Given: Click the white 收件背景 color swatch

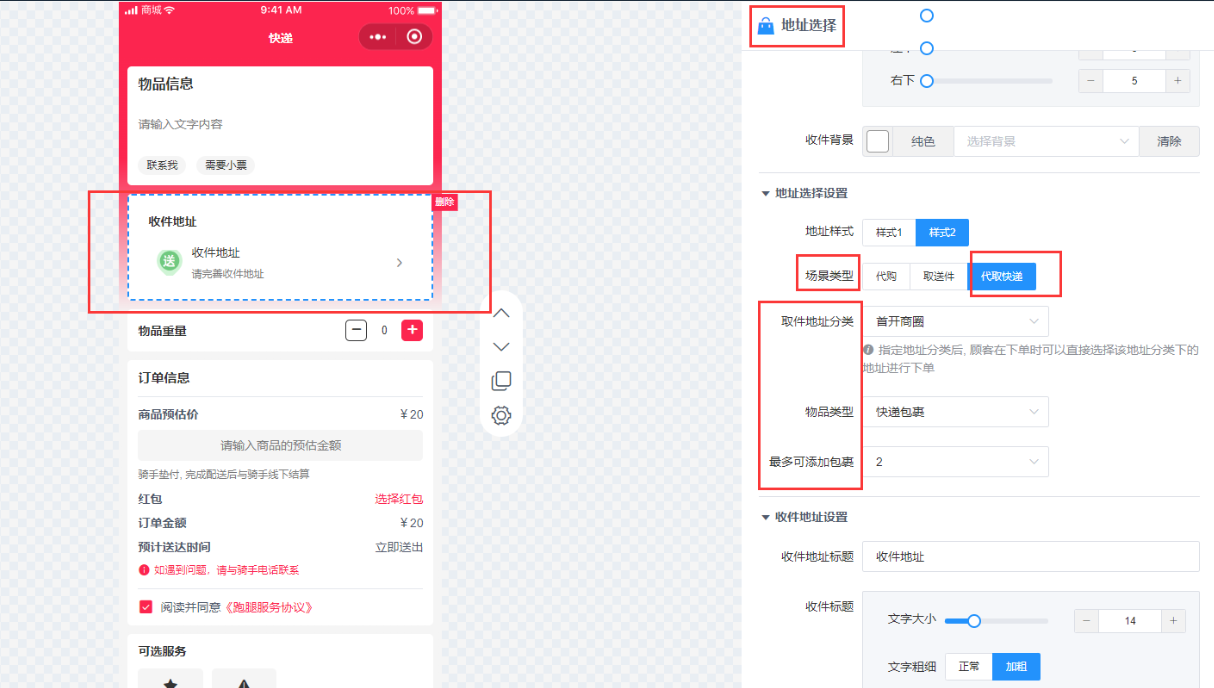Looking at the screenshot, I should coord(877,142).
